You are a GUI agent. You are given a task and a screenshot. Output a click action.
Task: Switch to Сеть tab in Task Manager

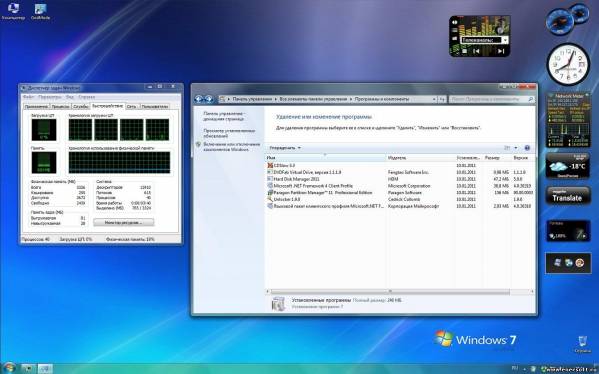tap(132, 107)
